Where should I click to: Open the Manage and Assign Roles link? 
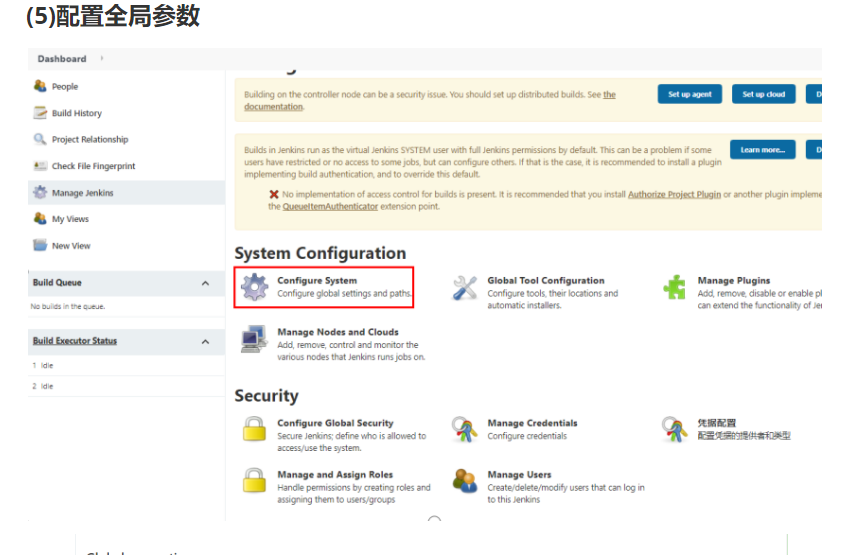click(335, 475)
